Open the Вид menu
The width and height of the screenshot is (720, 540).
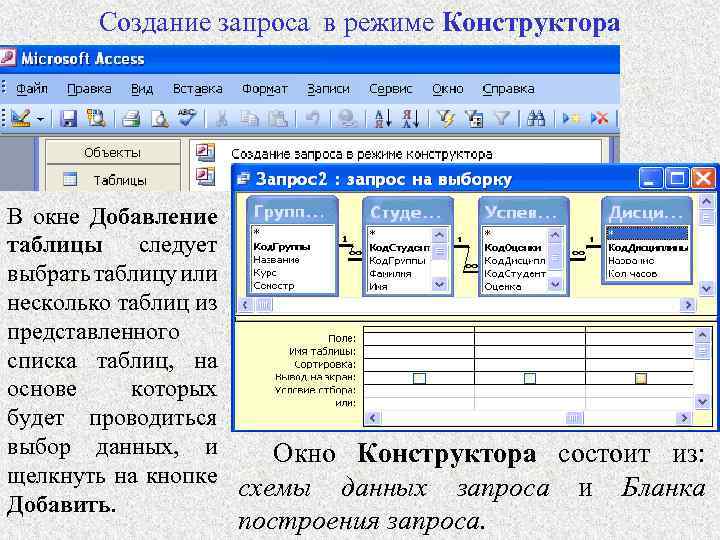tap(141, 88)
